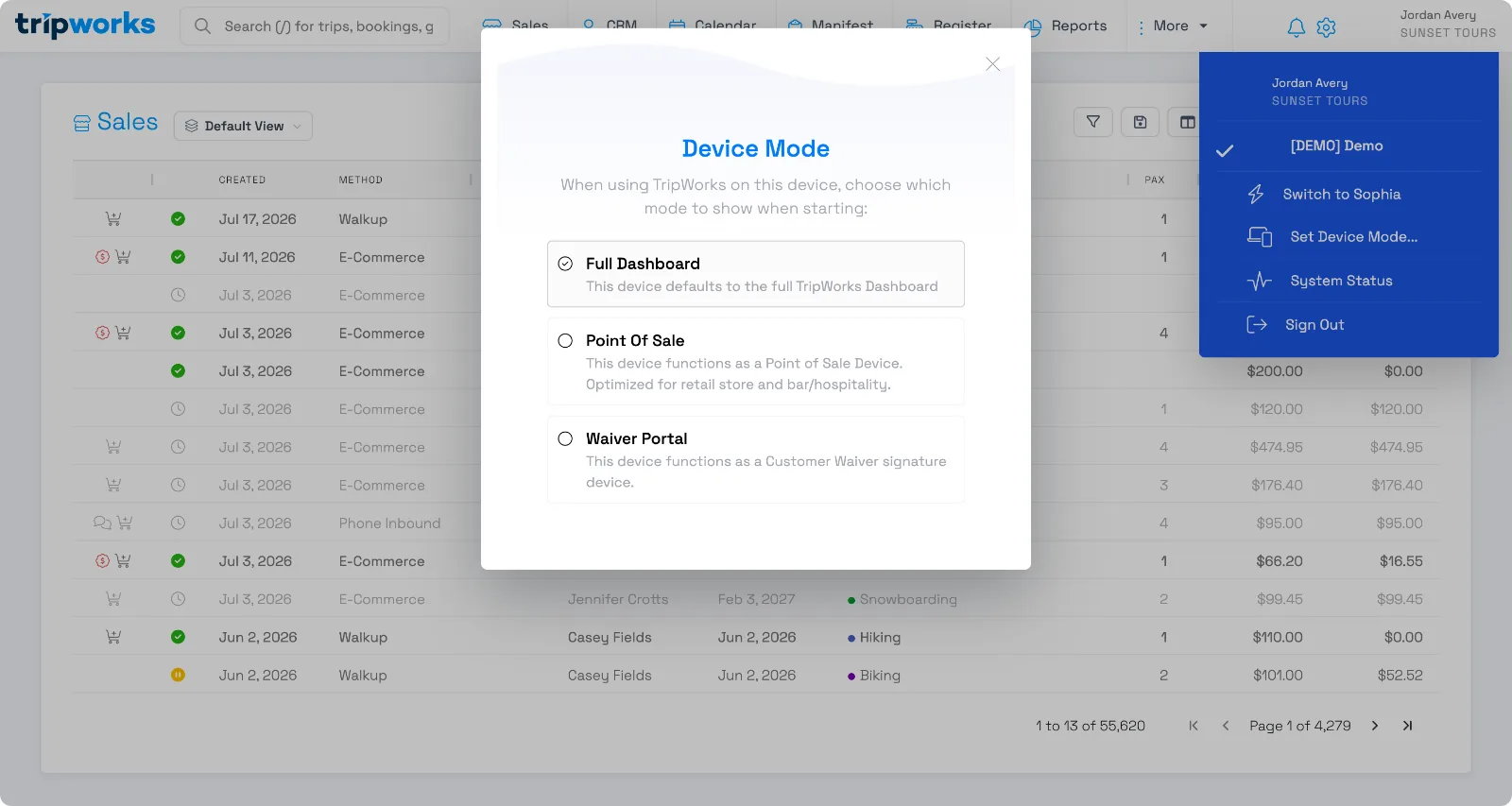This screenshot has height=806, width=1512.
Task: Close the Device Mode dialog
Action: click(x=992, y=64)
